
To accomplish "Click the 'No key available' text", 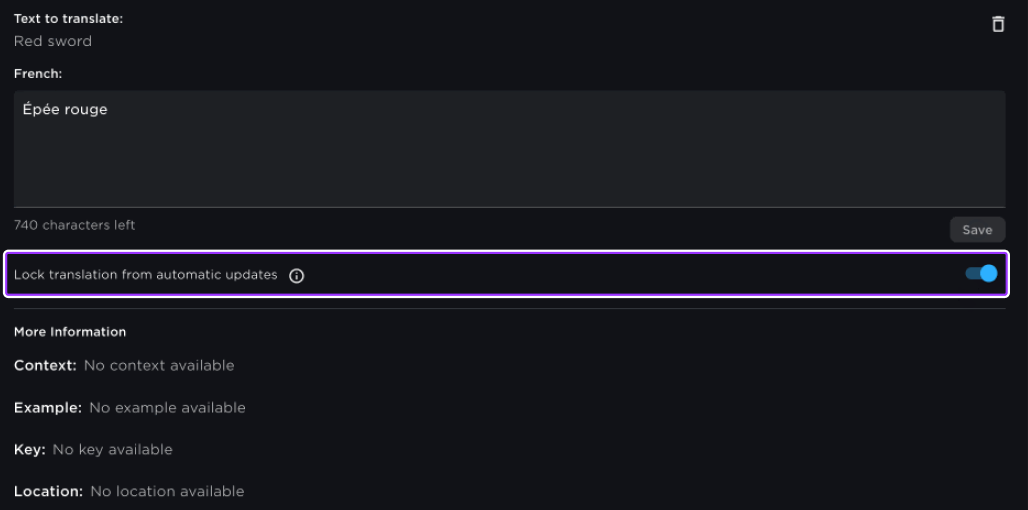I will 113,450.
